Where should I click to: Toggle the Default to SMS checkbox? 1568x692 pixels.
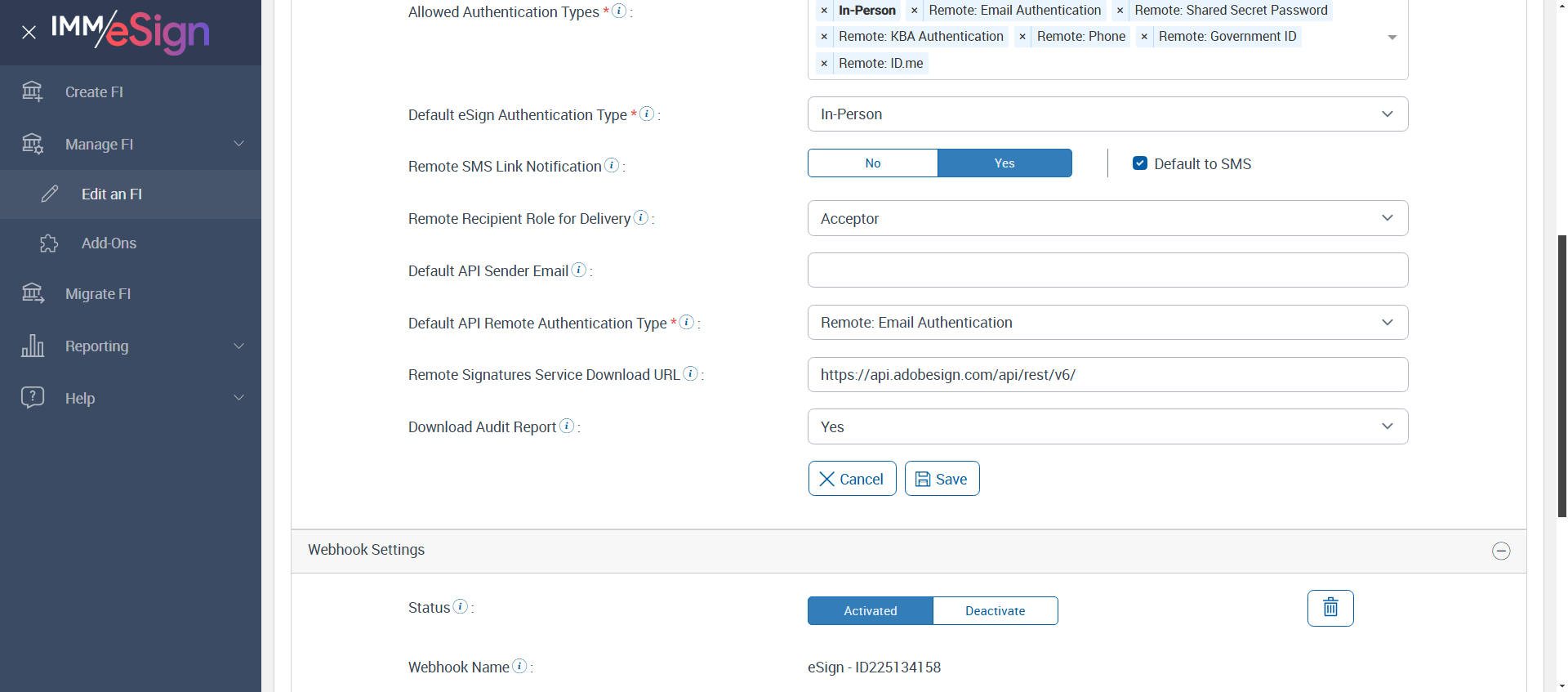(1140, 163)
